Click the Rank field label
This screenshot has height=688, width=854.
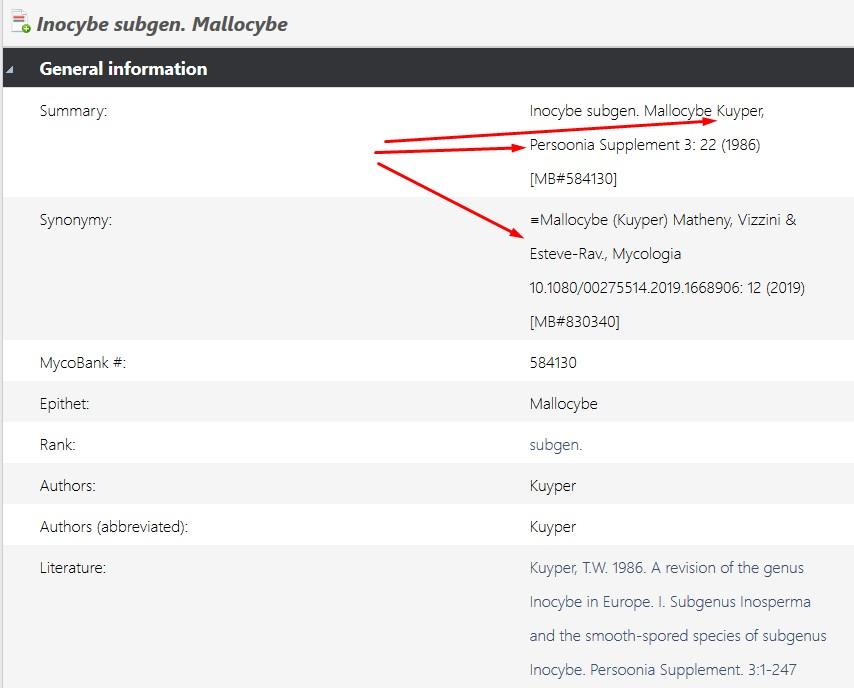[x=57, y=445]
